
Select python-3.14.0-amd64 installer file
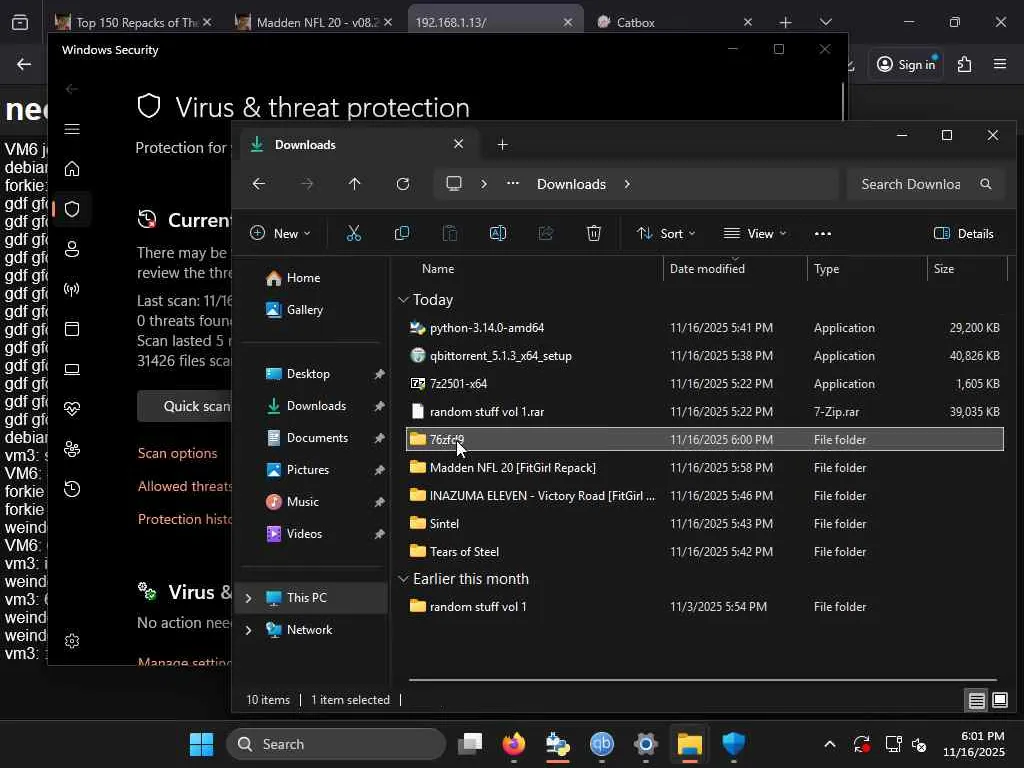(705, 328)
